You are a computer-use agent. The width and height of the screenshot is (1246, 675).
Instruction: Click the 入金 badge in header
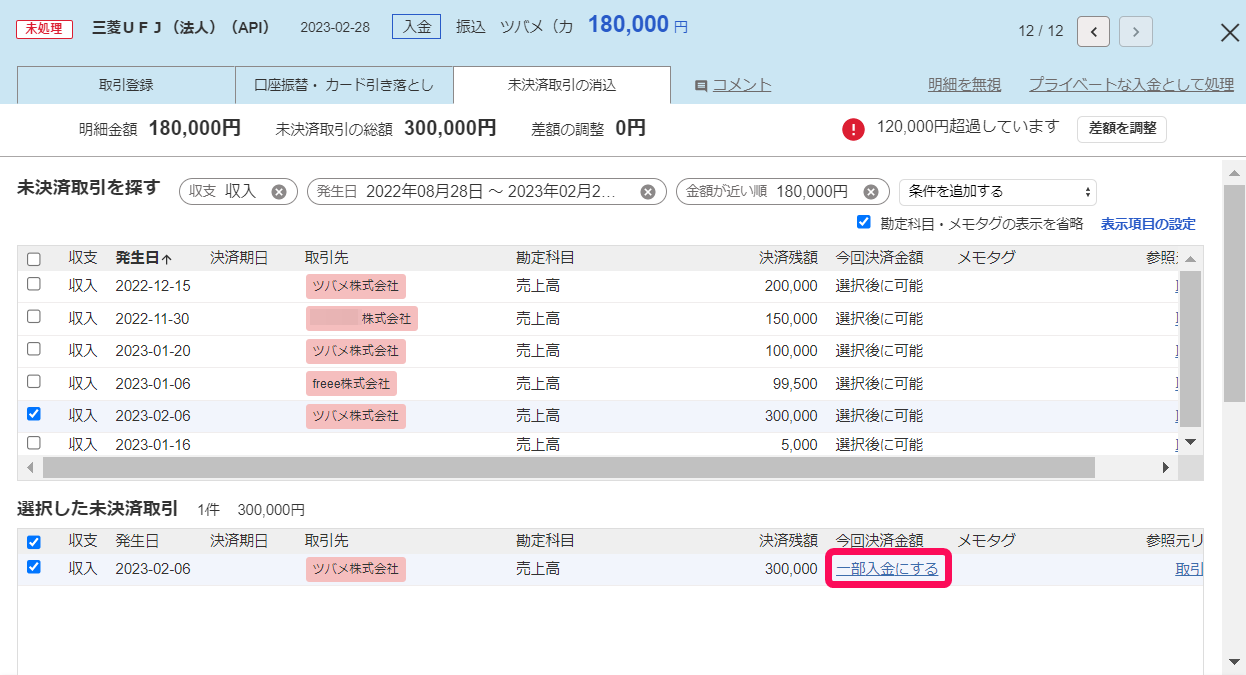tap(416, 27)
